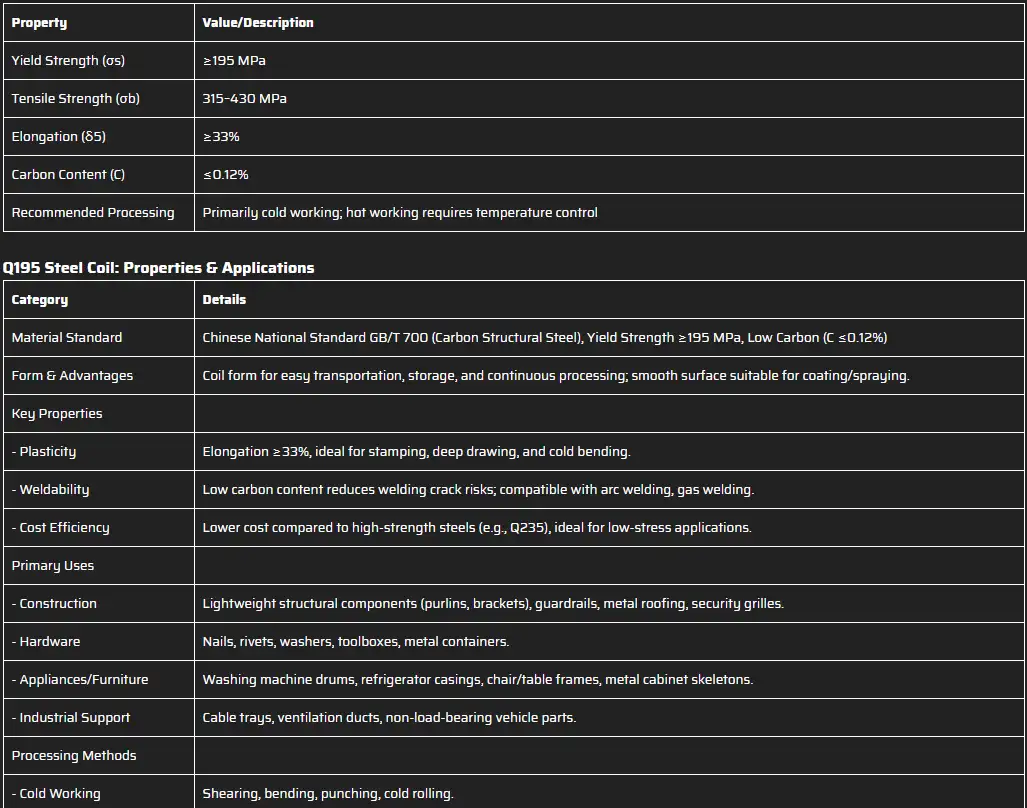The width and height of the screenshot is (1027, 808).
Task: Click the "Category" column header
Action: [x=40, y=299]
